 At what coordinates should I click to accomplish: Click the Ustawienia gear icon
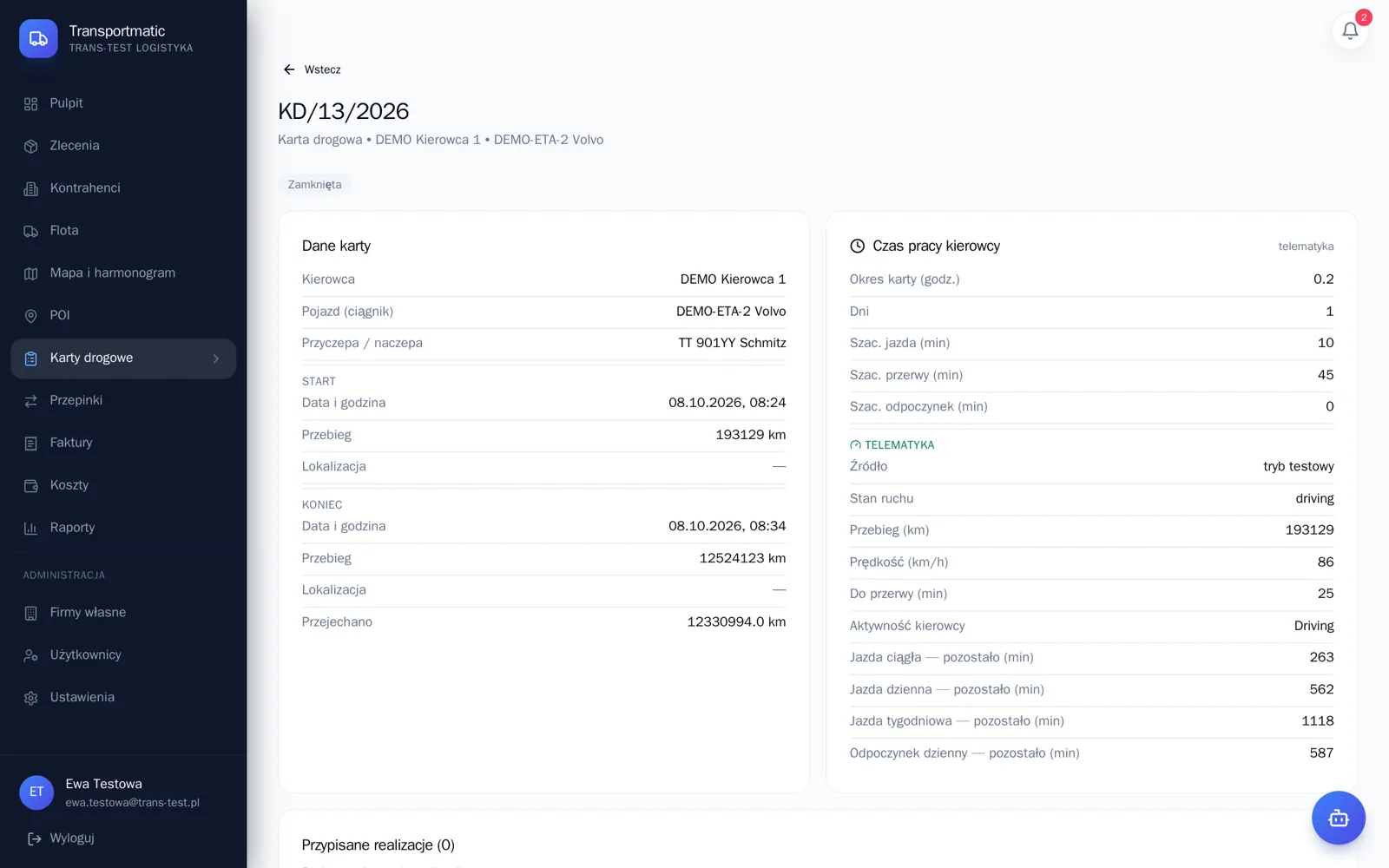[31, 699]
